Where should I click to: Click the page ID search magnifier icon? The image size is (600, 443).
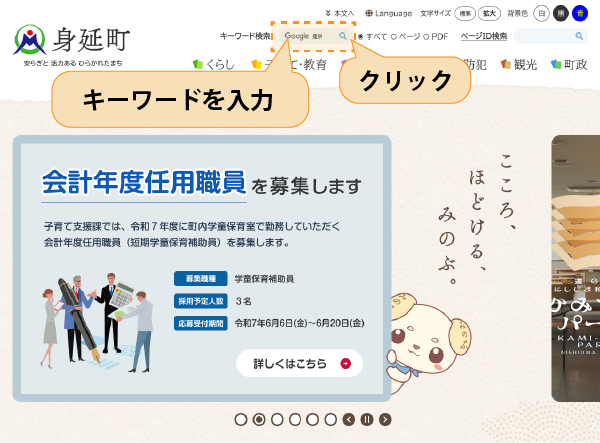tap(579, 36)
